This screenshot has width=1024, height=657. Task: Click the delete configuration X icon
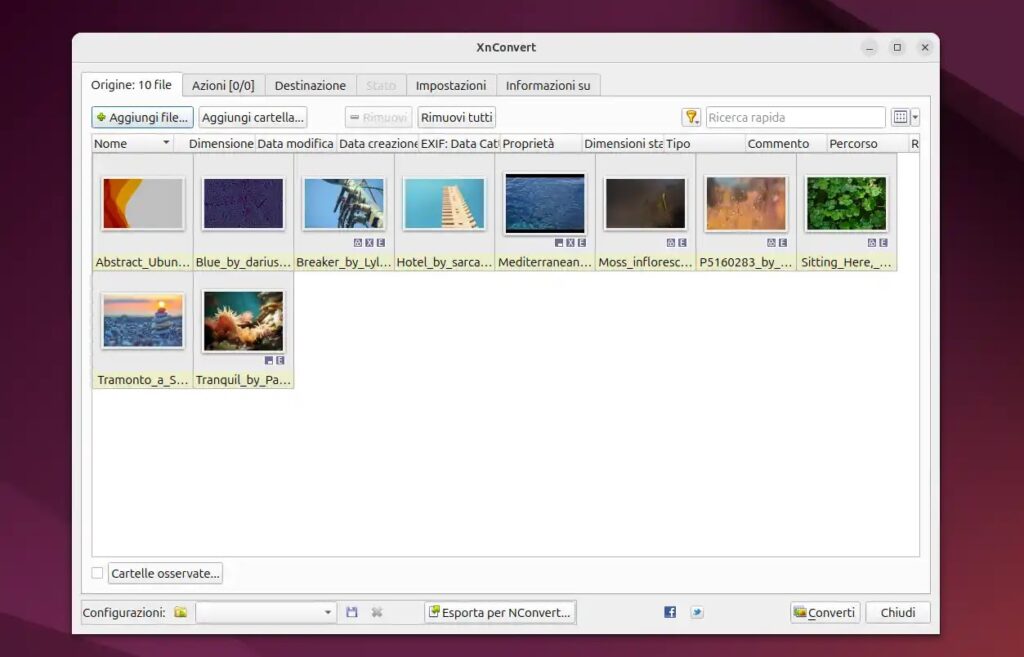(376, 611)
